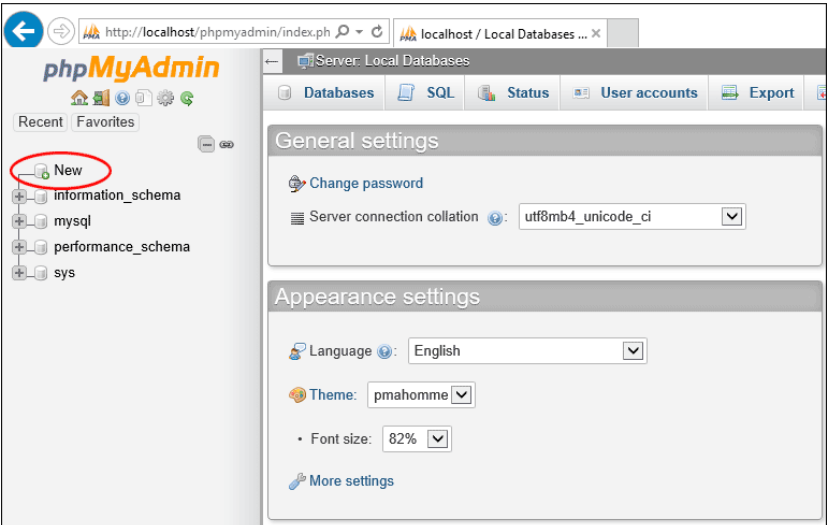Click help icon next to collation
Viewport: 827px width, 525px height.
495,218
